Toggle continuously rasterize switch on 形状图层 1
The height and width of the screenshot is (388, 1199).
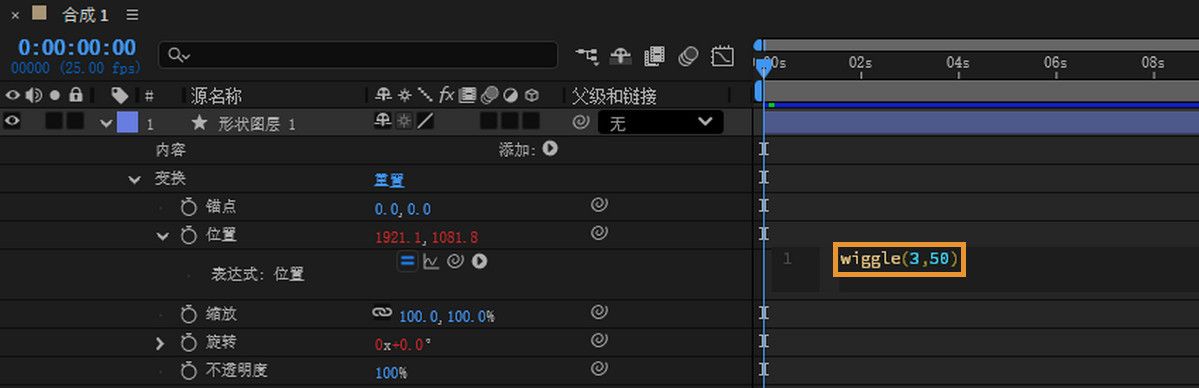tap(404, 122)
